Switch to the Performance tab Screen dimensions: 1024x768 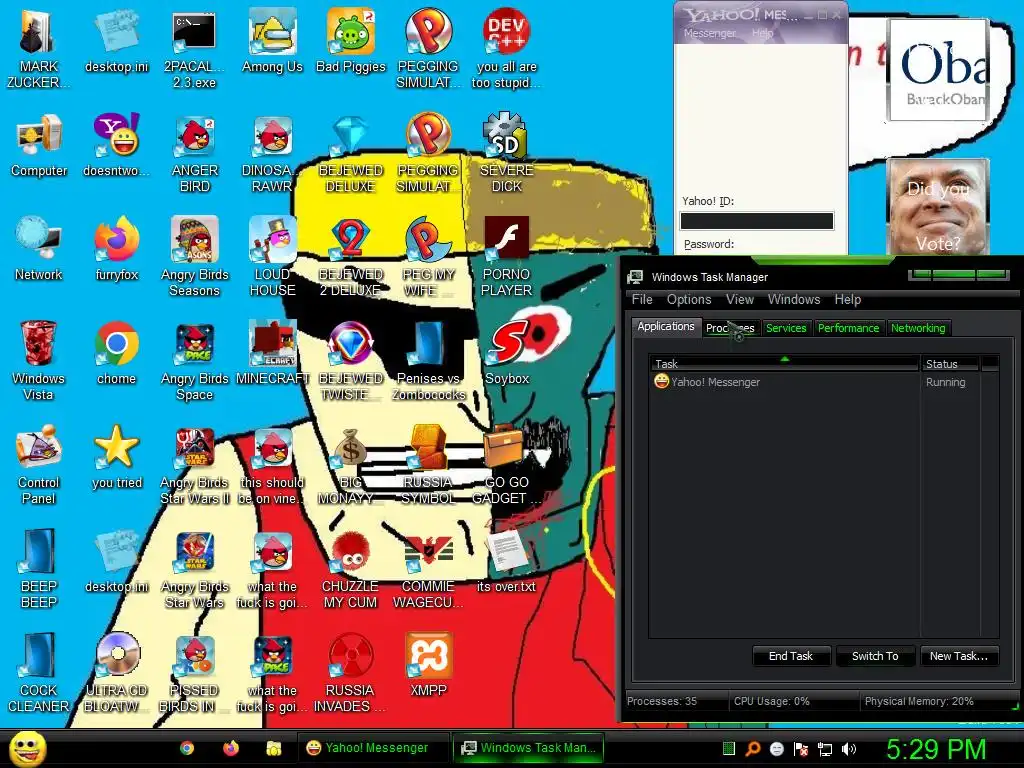click(x=848, y=328)
